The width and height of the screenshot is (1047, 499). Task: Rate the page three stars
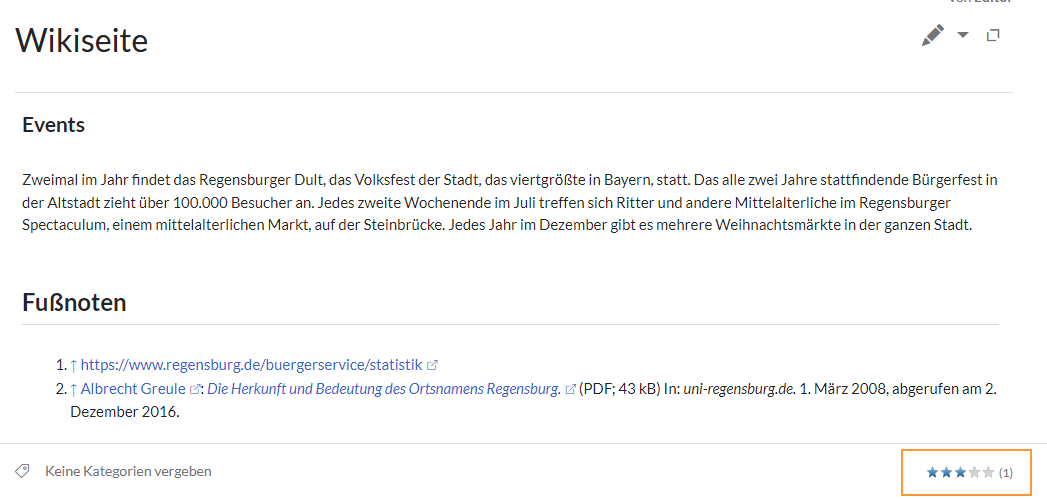pos(960,473)
